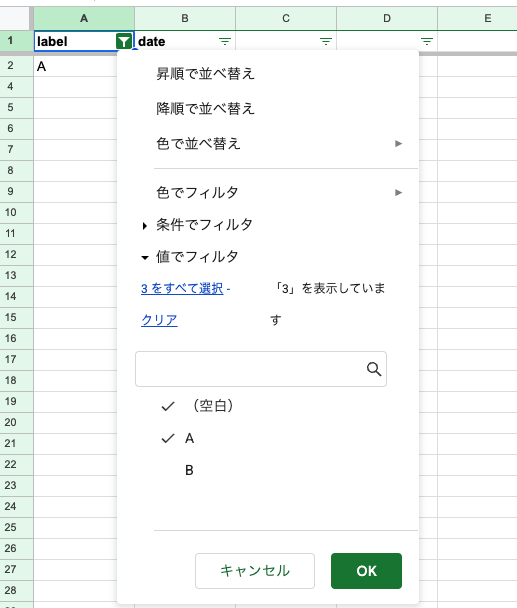This screenshot has width=517, height=608.
Task: Open the filter icon in column D header cell
Action: pos(427,41)
